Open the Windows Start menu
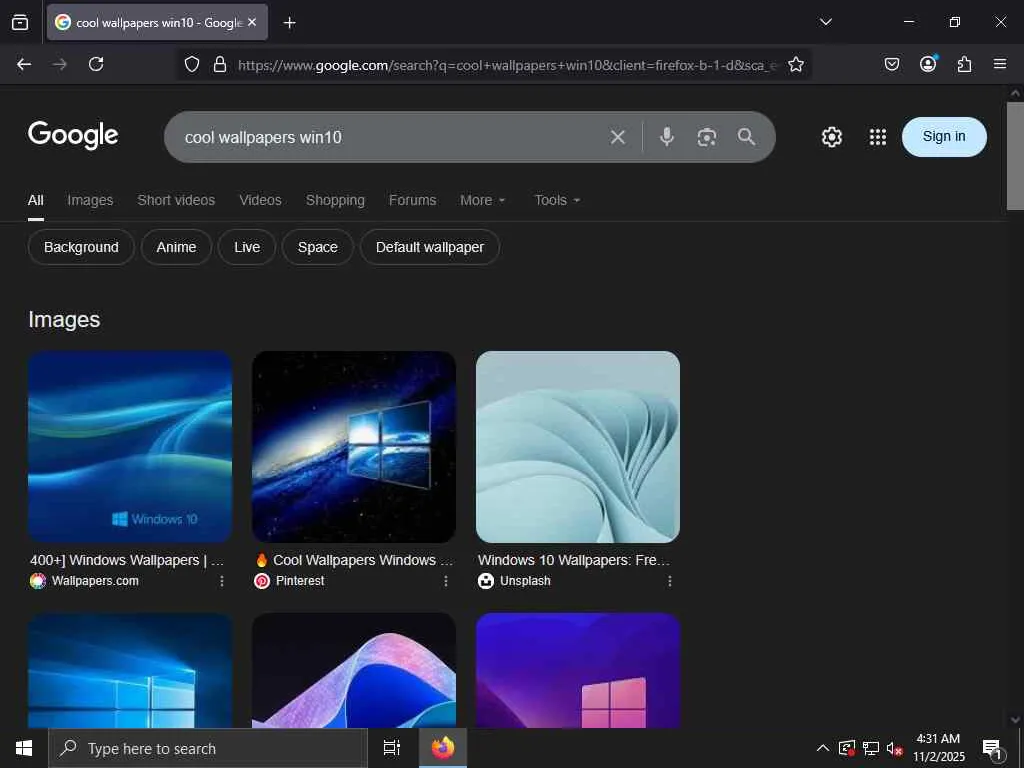1024x768 pixels. pos(24,748)
